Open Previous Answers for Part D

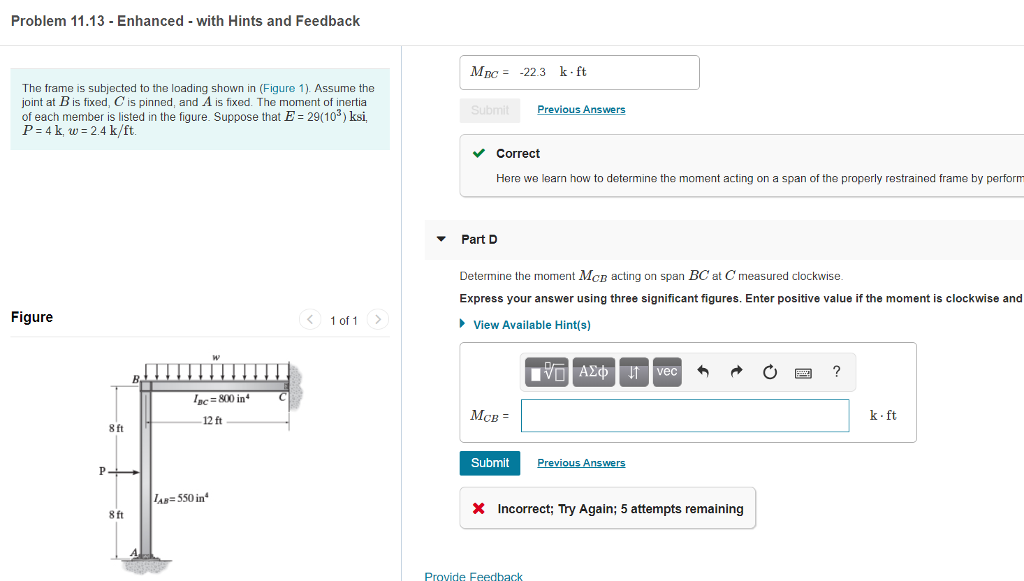pos(581,462)
